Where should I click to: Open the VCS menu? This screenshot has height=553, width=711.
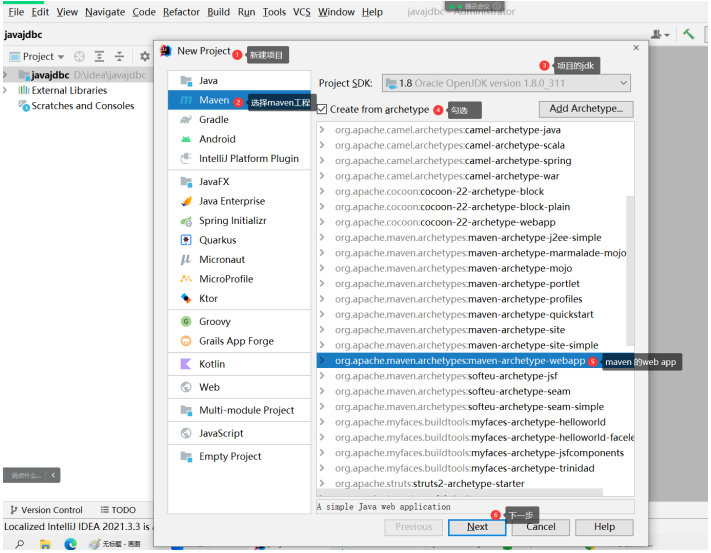point(302,12)
